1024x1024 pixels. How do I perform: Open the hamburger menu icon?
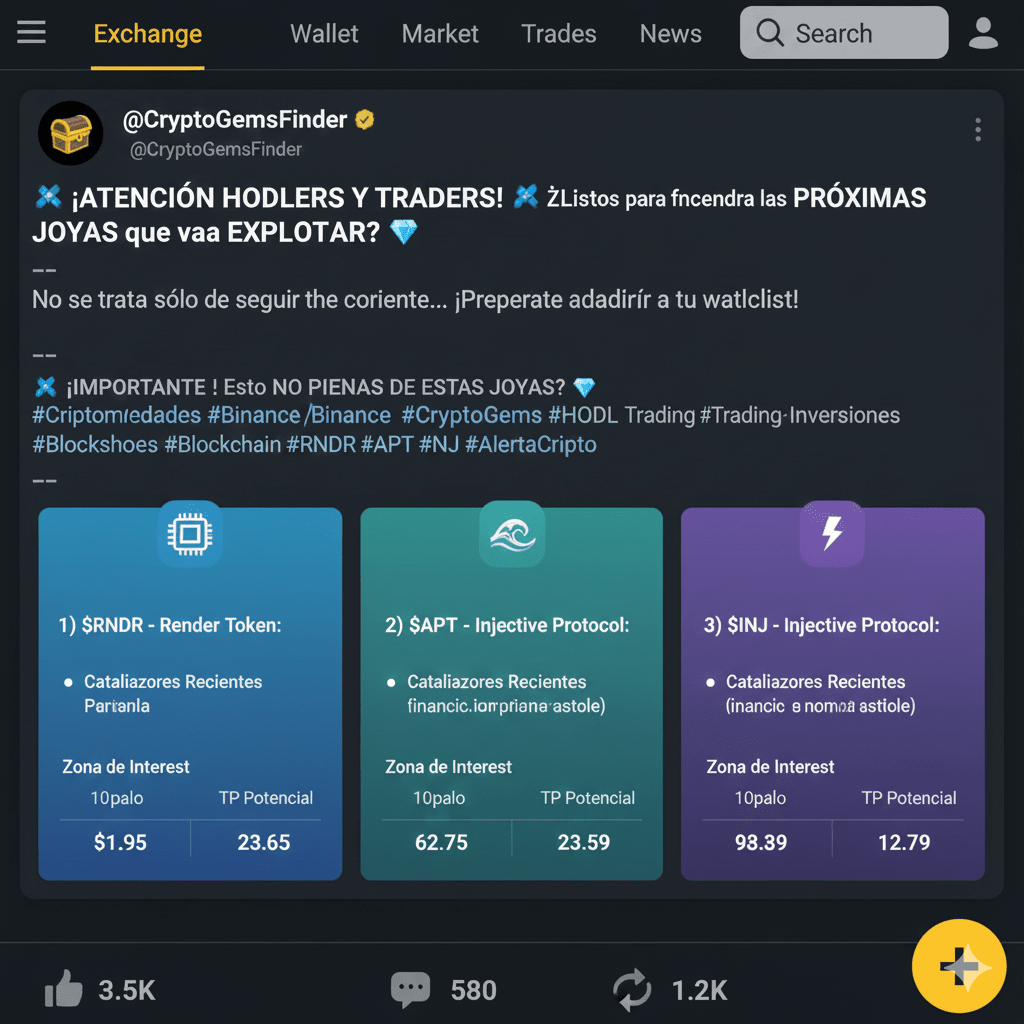(31, 32)
